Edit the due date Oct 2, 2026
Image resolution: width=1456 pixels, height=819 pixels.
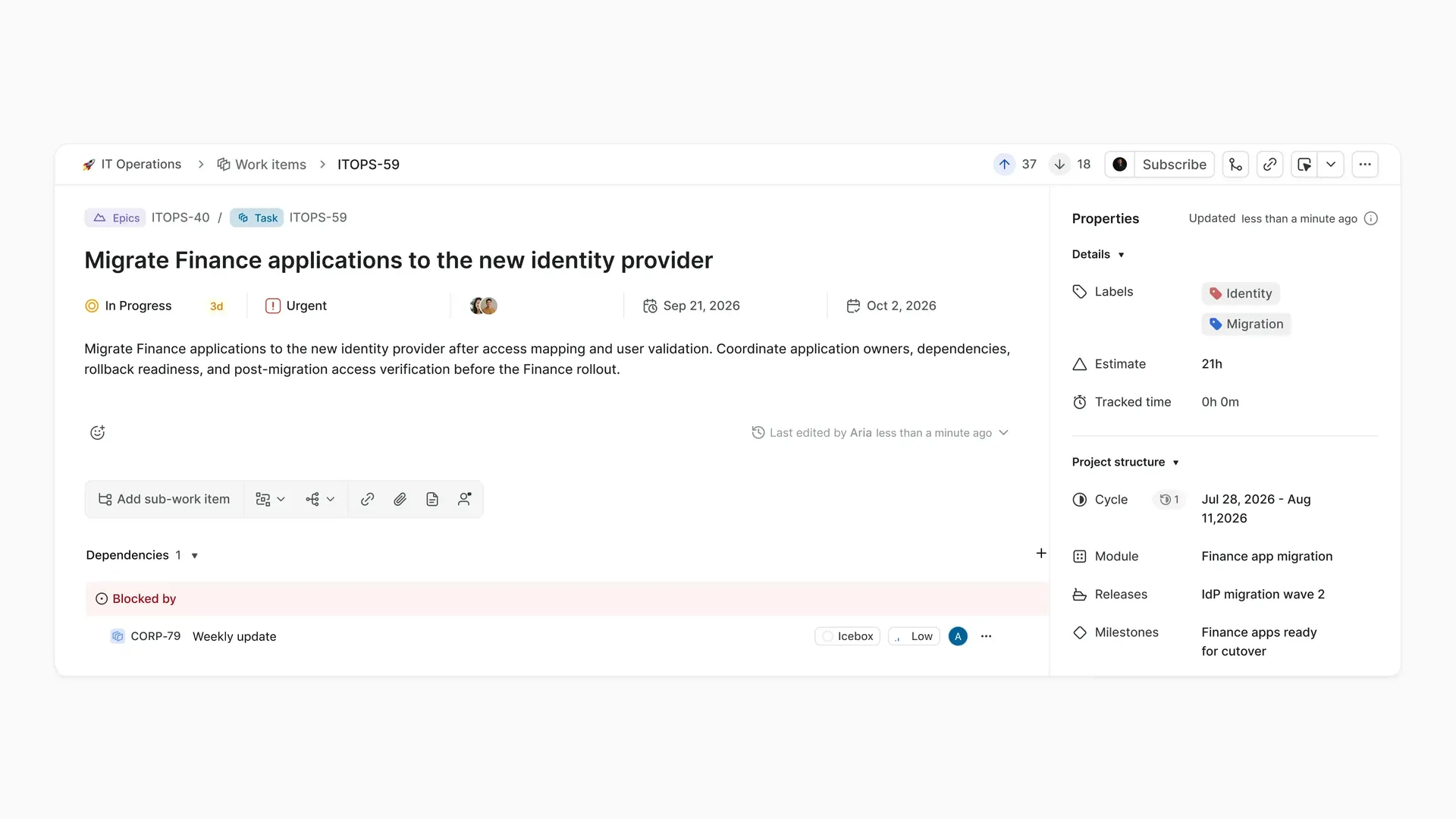click(891, 306)
